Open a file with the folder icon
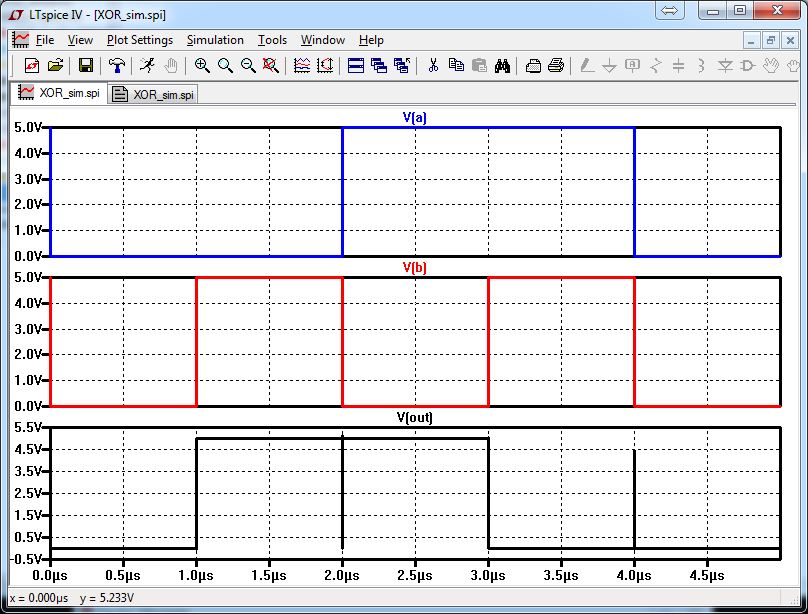The height and width of the screenshot is (614, 808). click(55, 65)
